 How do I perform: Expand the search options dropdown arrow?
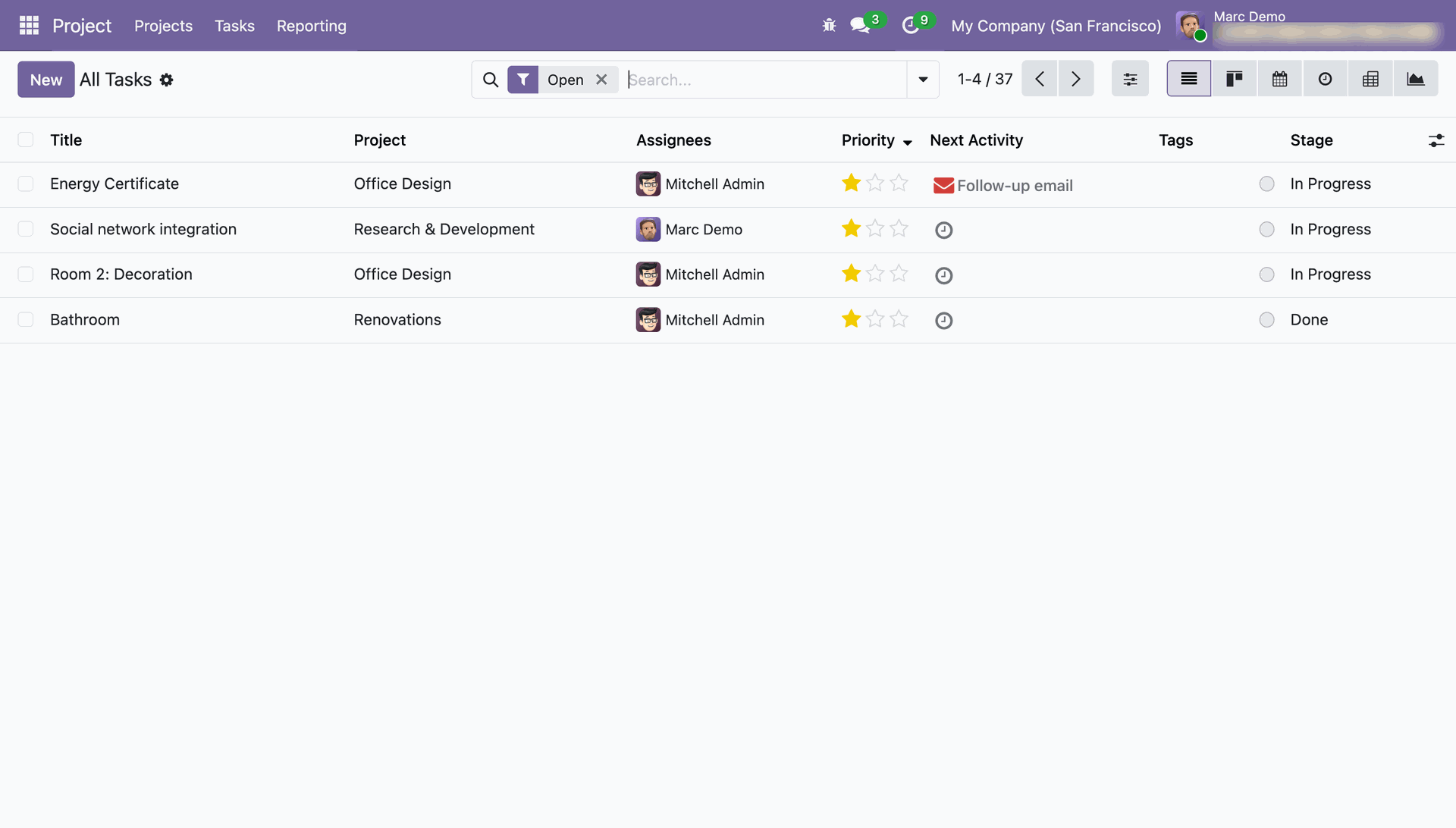(x=923, y=80)
